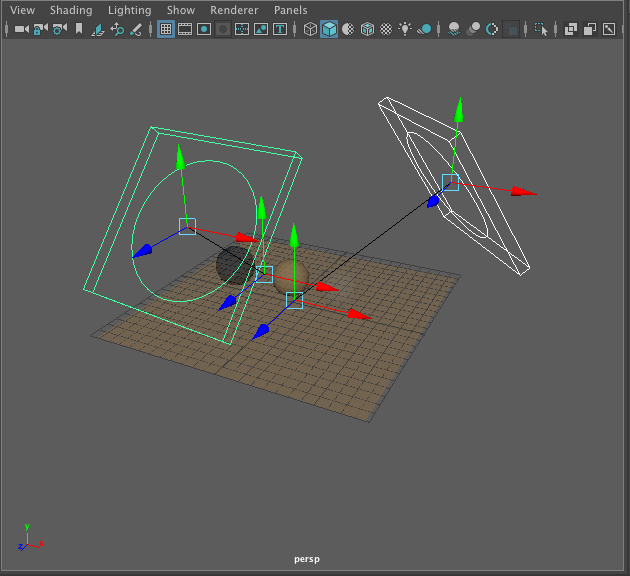Toggle the viewport grid display

pos(166,30)
